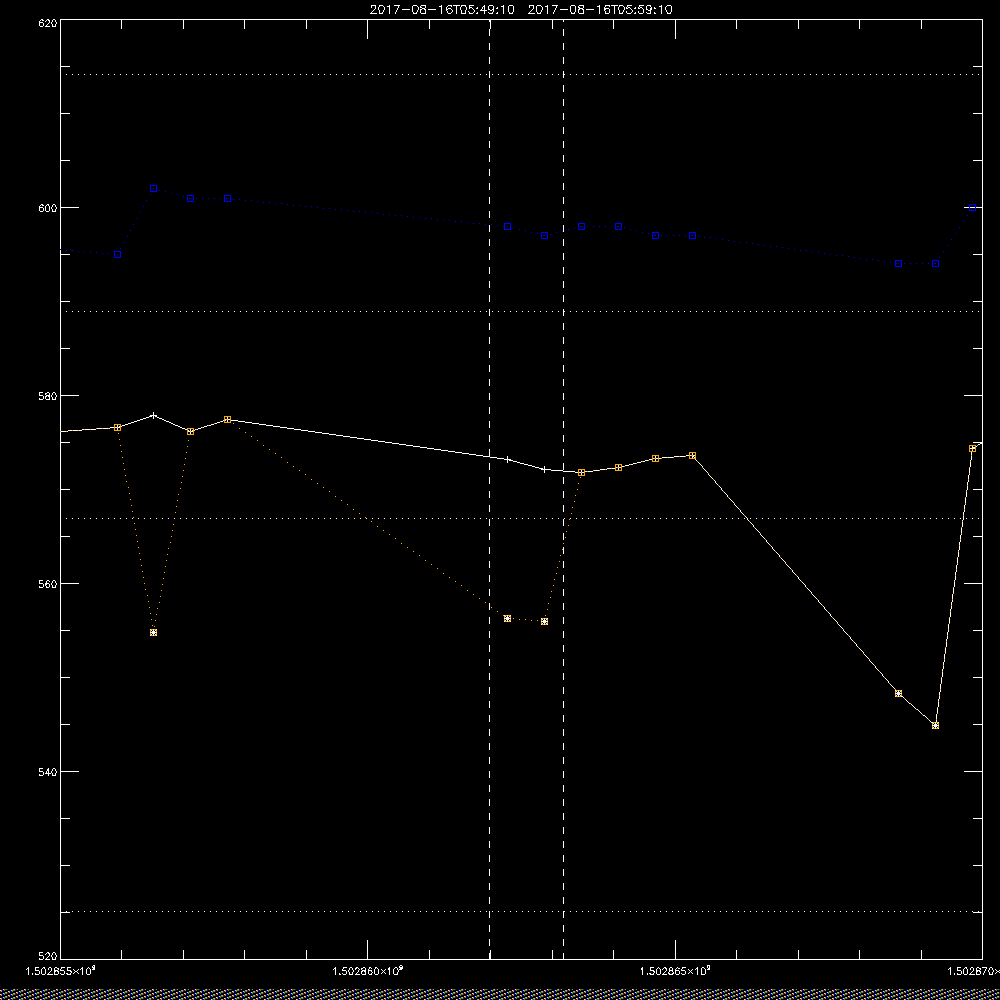Select the lowest orange marker near 545
This screenshot has width=1000, height=1000.
tap(936, 726)
